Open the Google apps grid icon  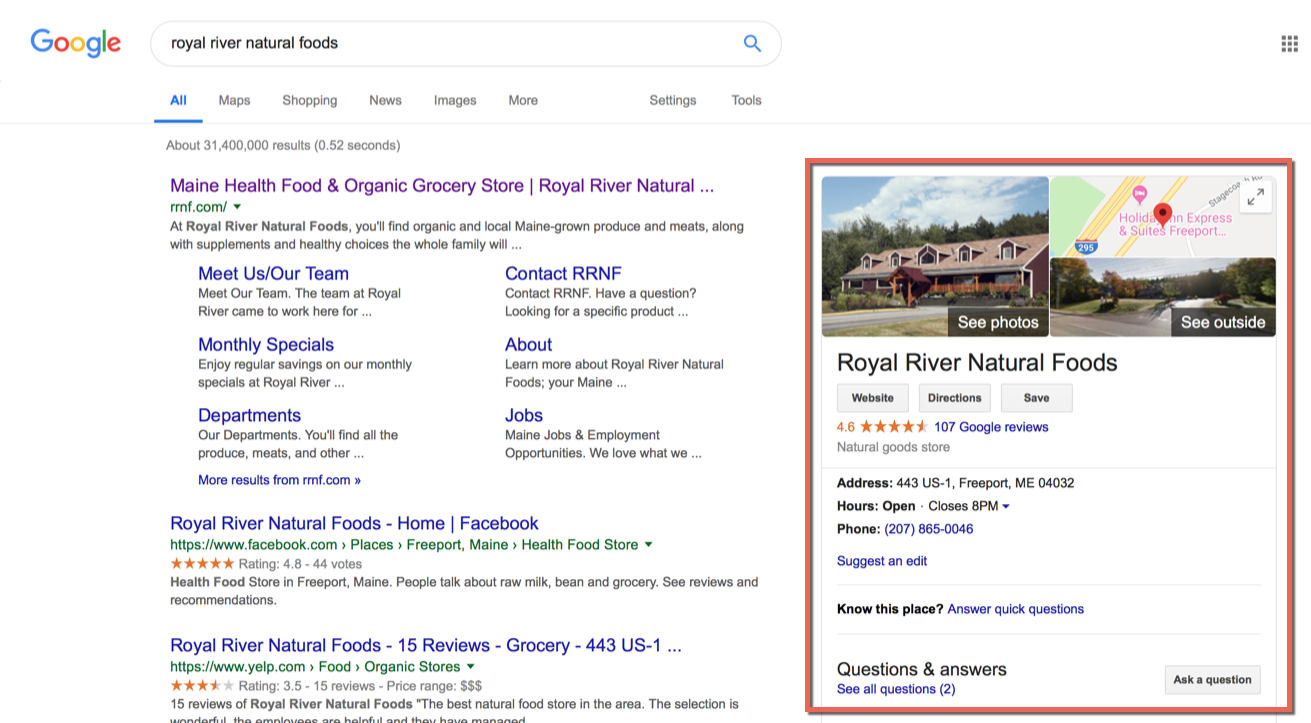tap(1290, 43)
